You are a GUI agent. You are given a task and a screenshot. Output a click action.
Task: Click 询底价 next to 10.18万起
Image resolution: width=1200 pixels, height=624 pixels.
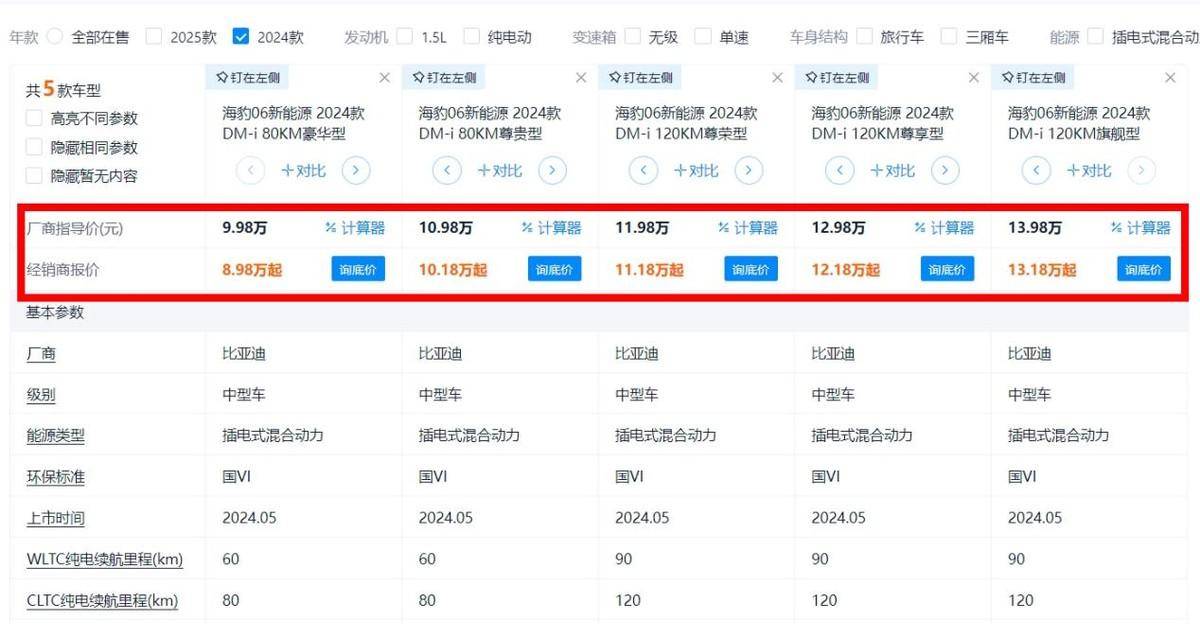coord(555,269)
